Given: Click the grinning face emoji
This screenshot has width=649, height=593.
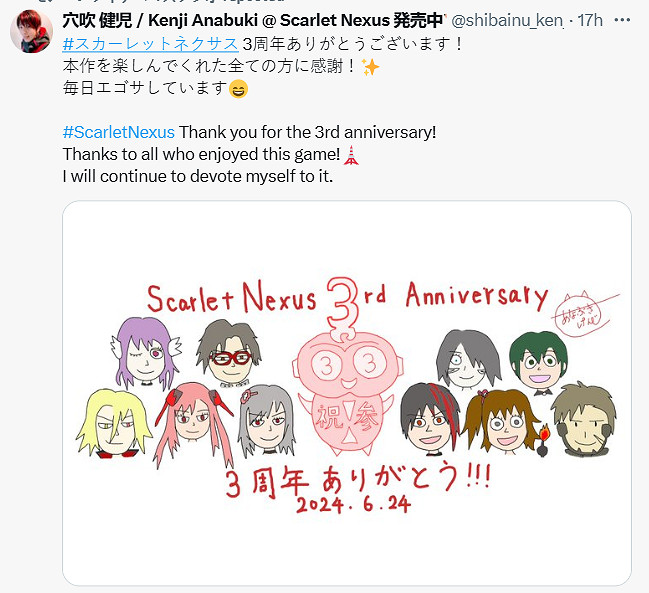Looking at the screenshot, I should point(238,89).
